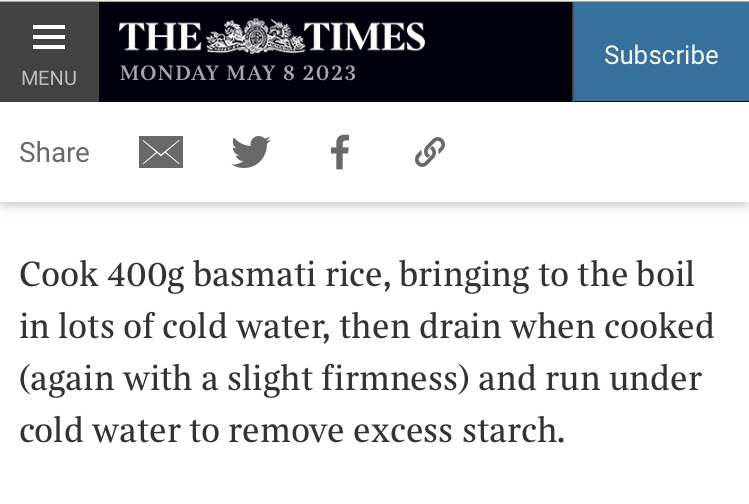
Task: Click the MENU label under the hamburger
Action: (49, 78)
